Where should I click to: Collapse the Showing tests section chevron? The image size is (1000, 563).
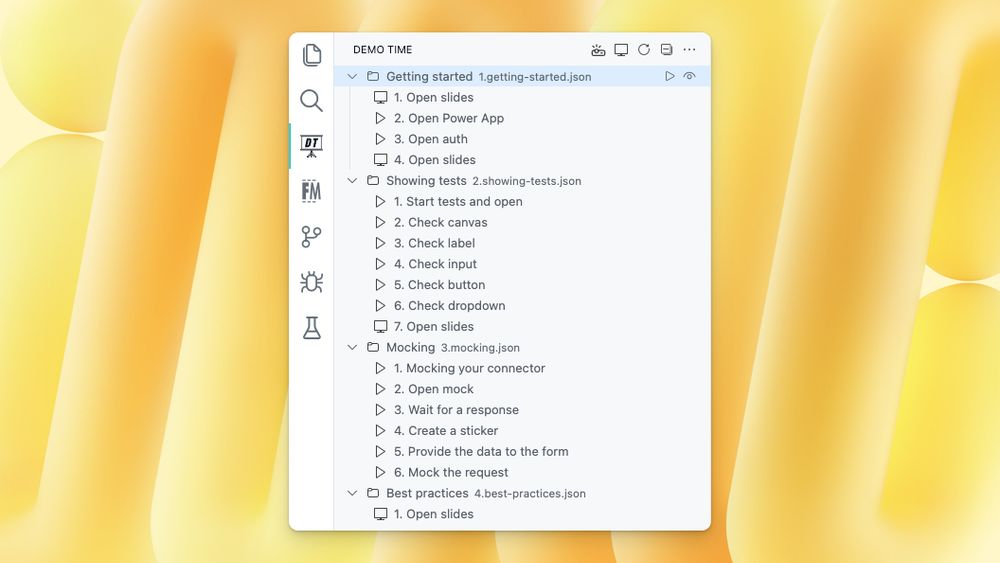tap(352, 180)
